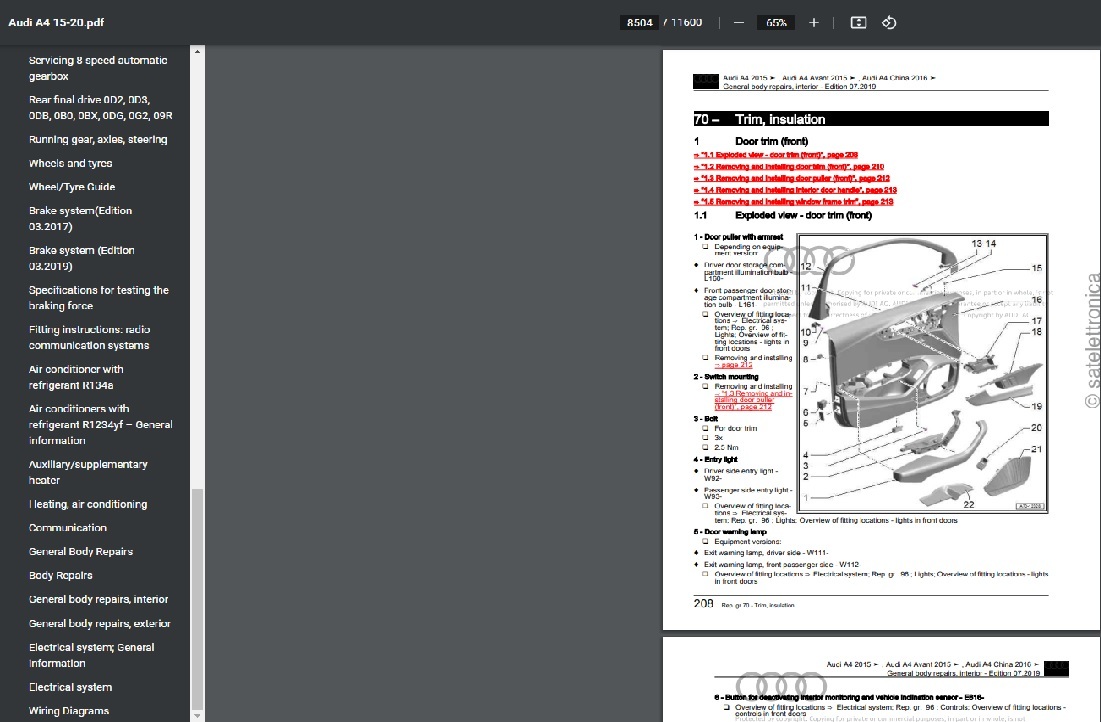Open Wheels and tyres bookmark
The image size is (1101, 722).
[70, 163]
